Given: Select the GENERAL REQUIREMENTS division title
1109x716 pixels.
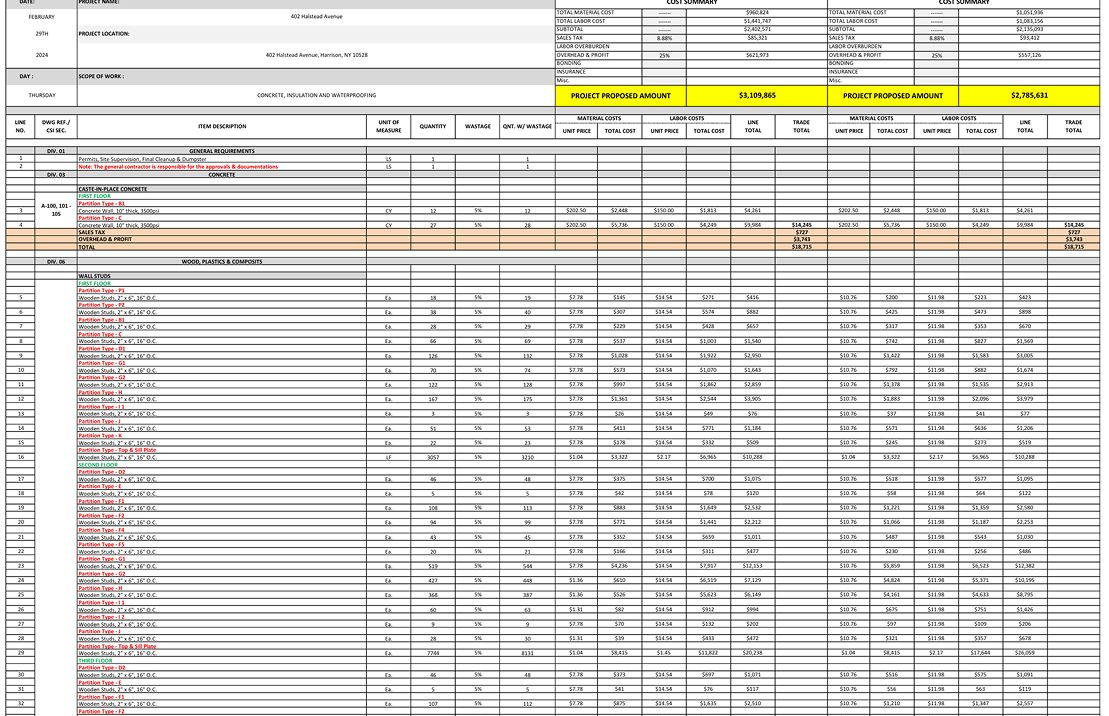Looking at the screenshot, I should [221, 151].
